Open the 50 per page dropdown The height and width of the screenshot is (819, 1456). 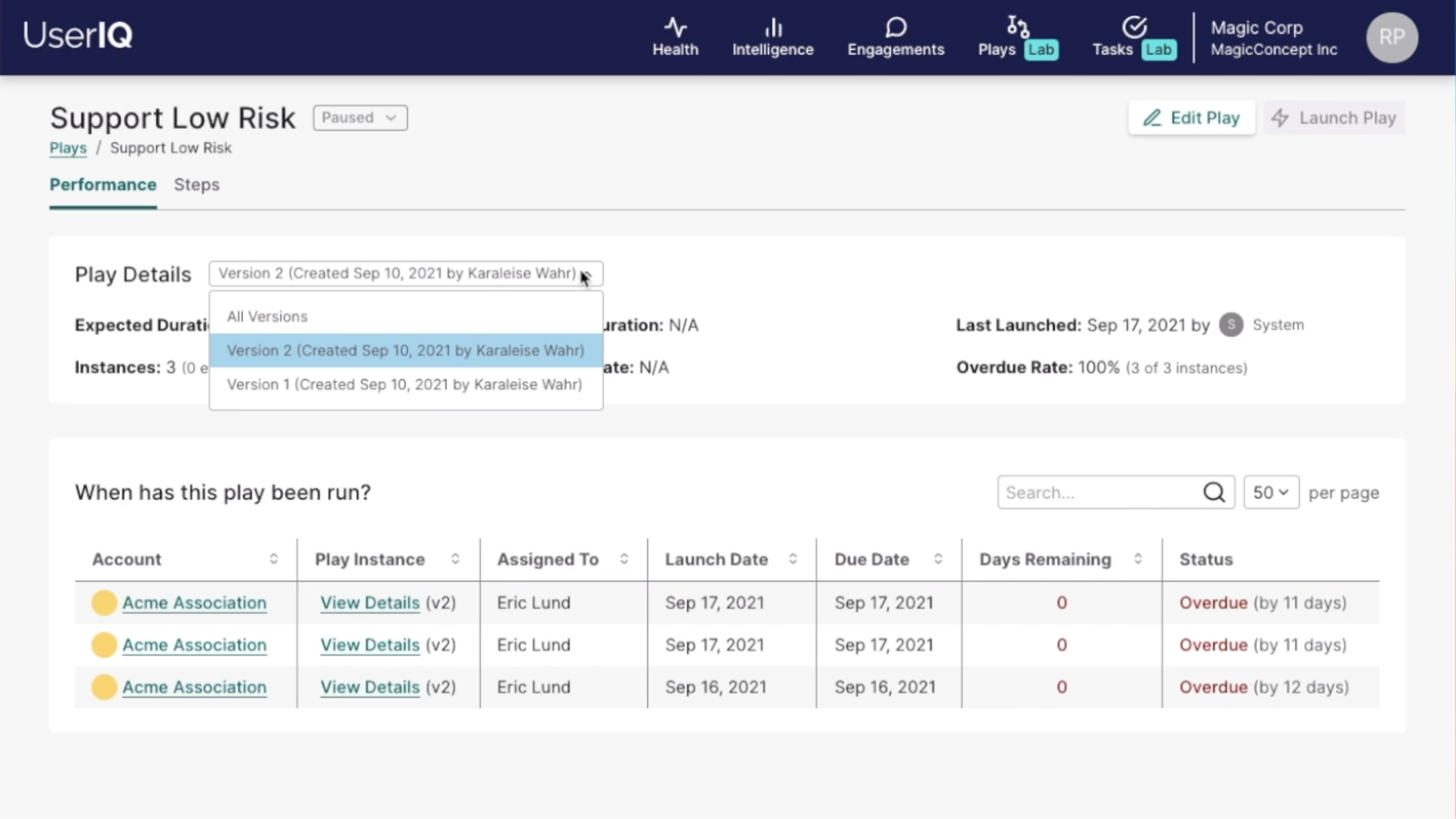pos(1270,492)
